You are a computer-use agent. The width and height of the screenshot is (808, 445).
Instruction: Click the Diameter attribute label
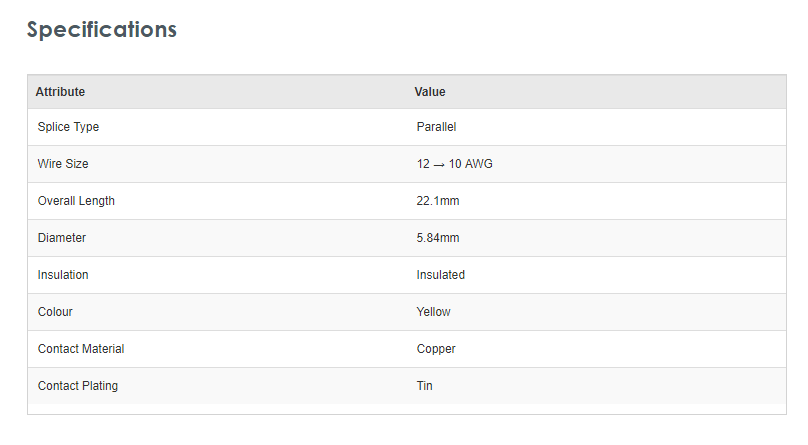(x=62, y=238)
